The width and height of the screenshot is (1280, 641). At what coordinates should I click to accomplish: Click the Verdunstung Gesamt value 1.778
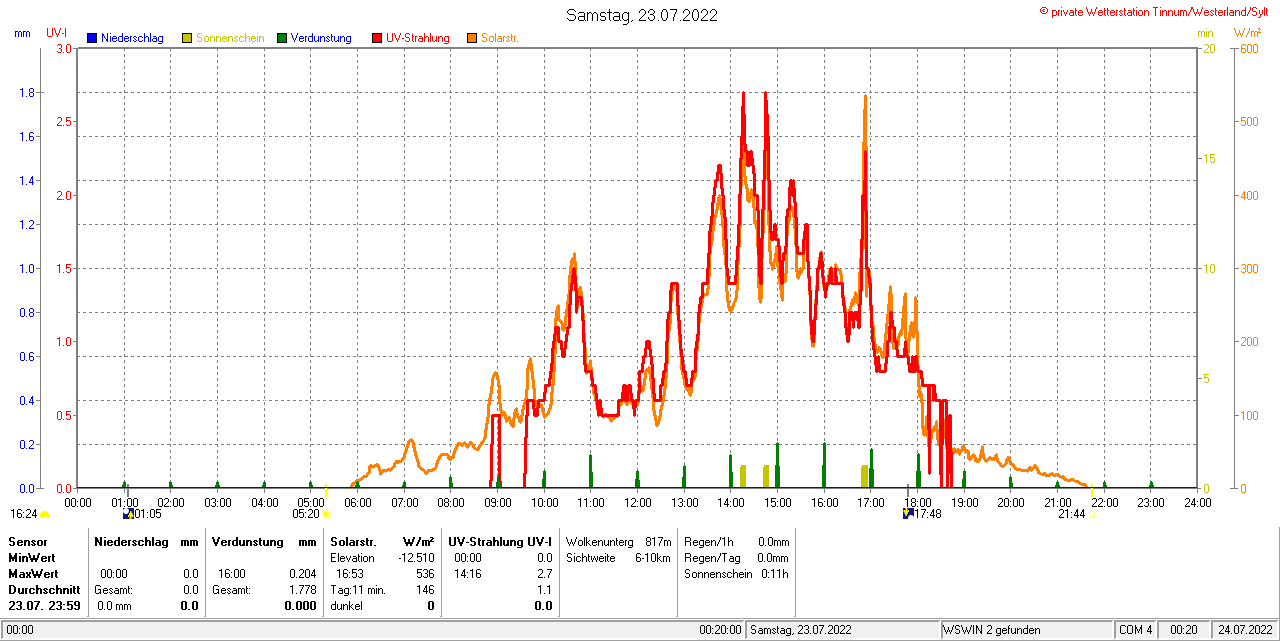click(302, 590)
